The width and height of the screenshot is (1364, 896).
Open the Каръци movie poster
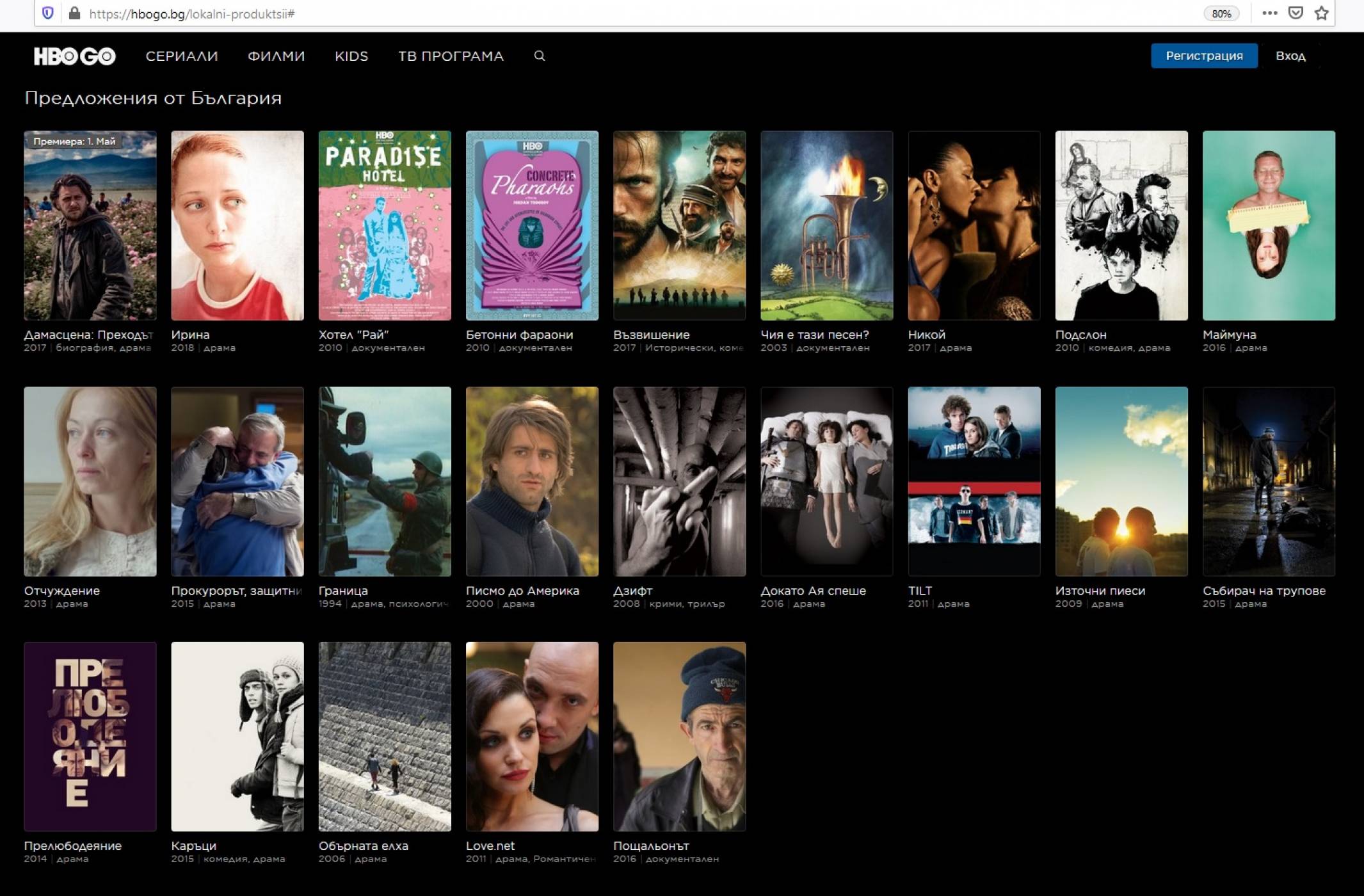[x=237, y=737]
